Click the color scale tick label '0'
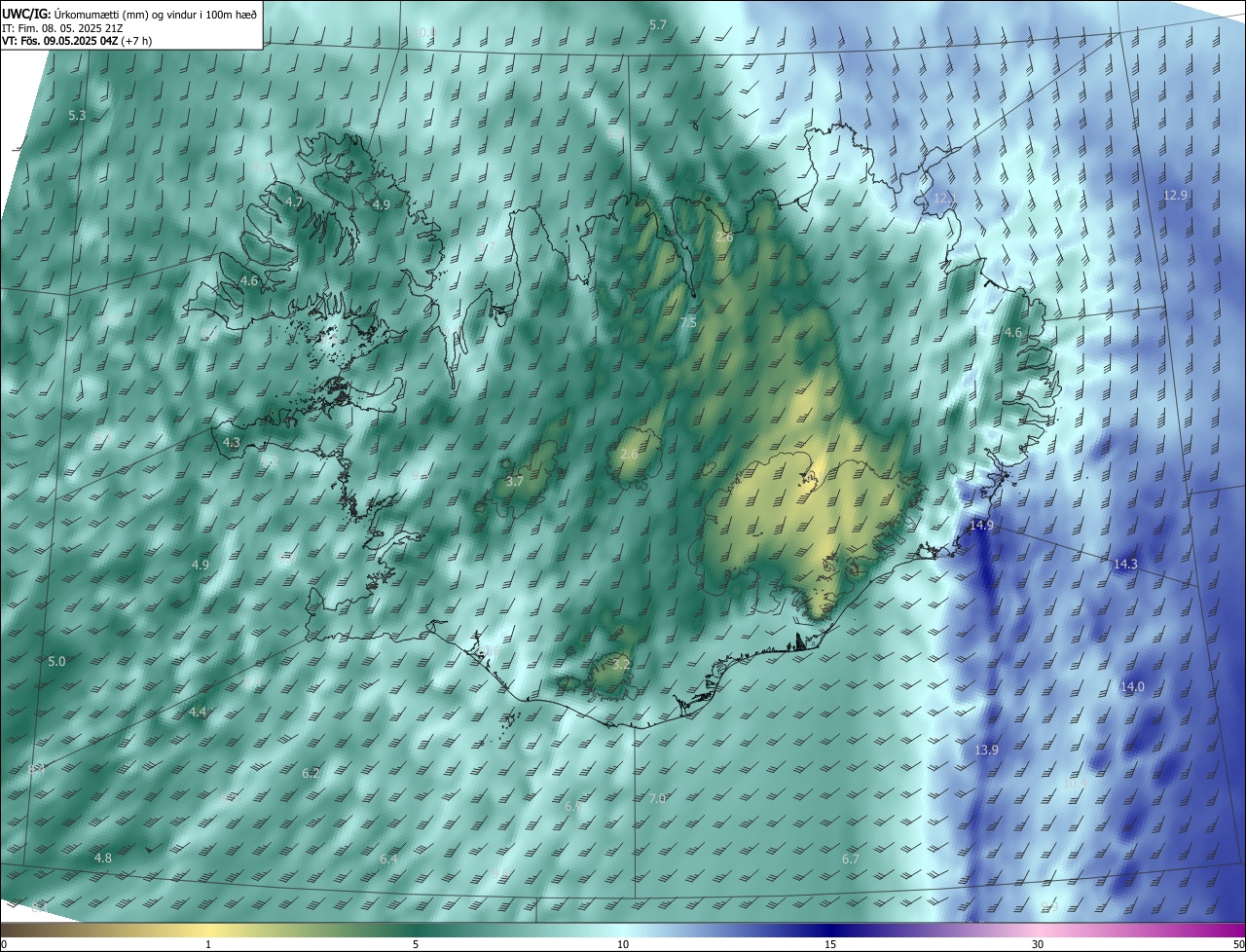The width and height of the screenshot is (1246, 952). (4, 944)
